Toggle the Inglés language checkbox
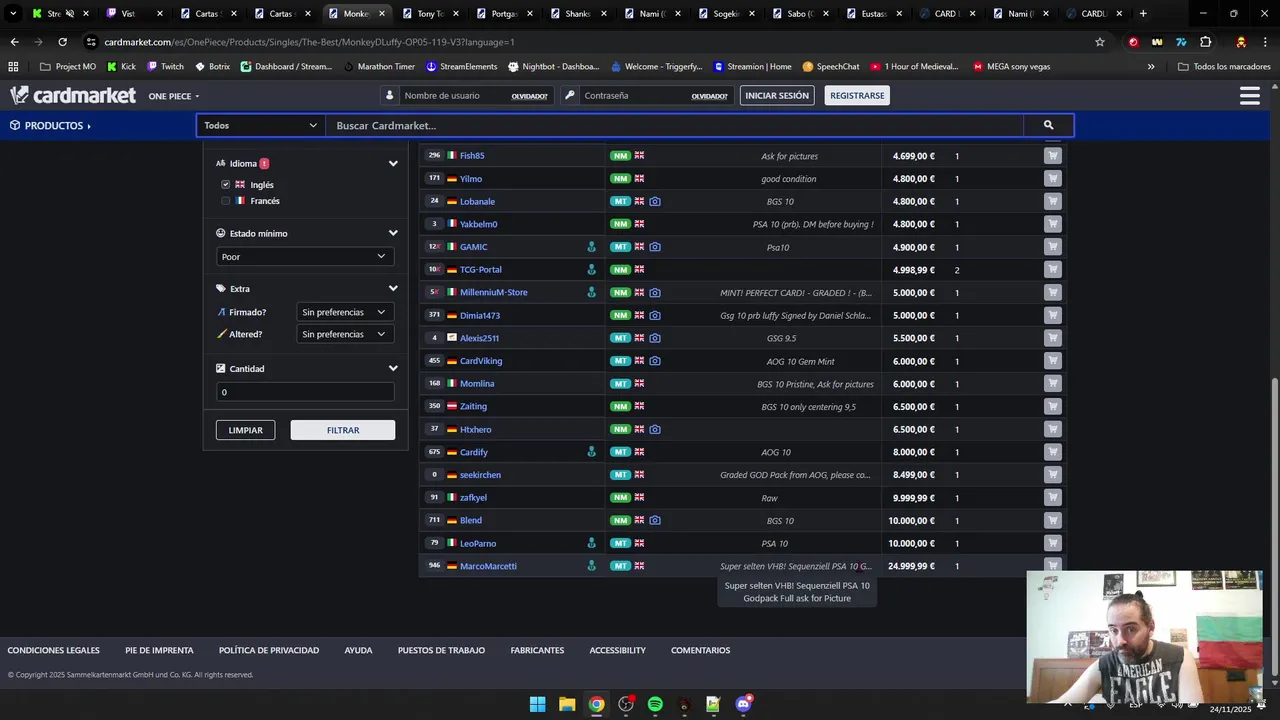This screenshot has width=1280, height=720. point(226,185)
